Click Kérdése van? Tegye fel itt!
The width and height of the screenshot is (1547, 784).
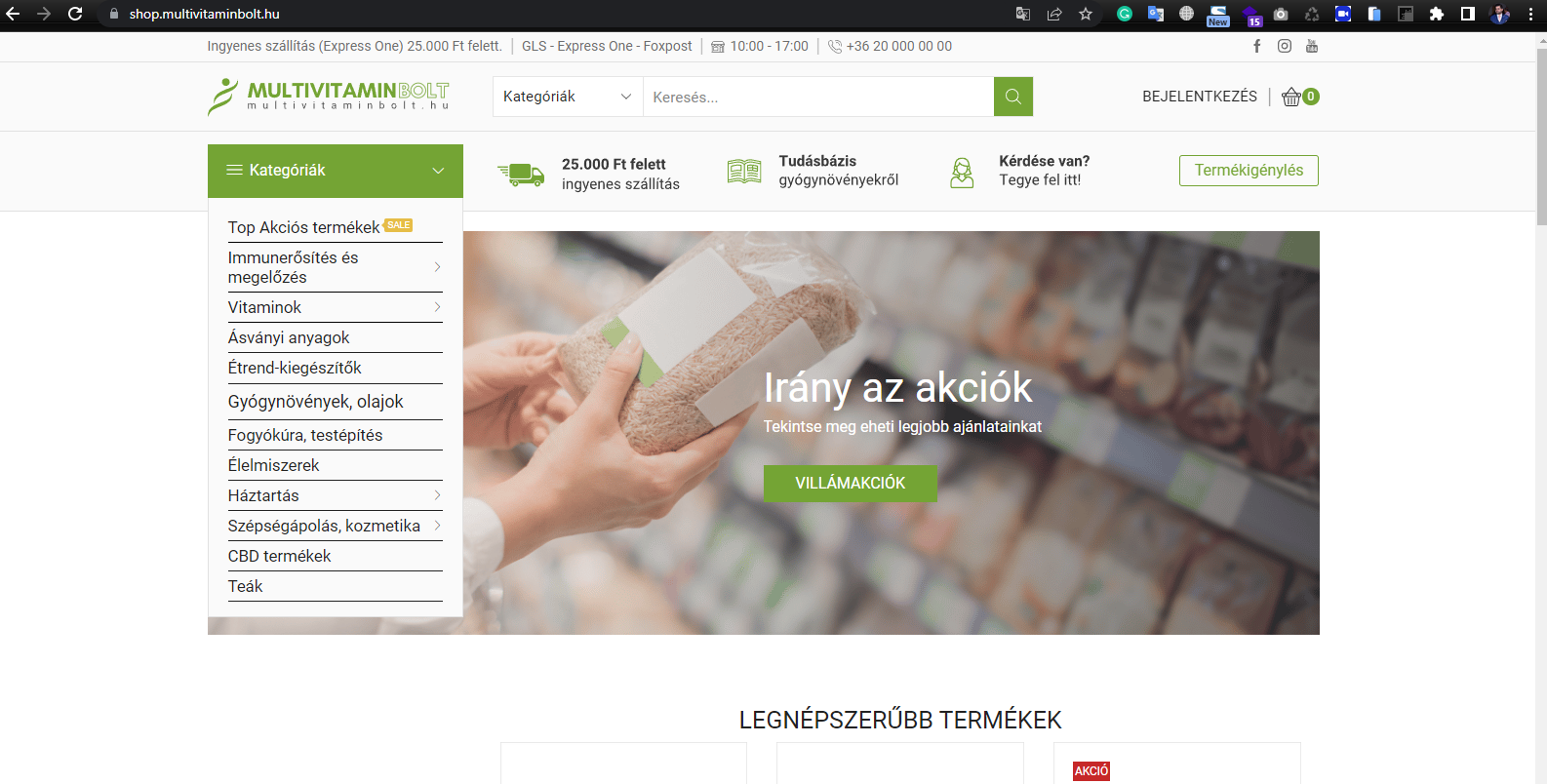tap(1044, 171)
